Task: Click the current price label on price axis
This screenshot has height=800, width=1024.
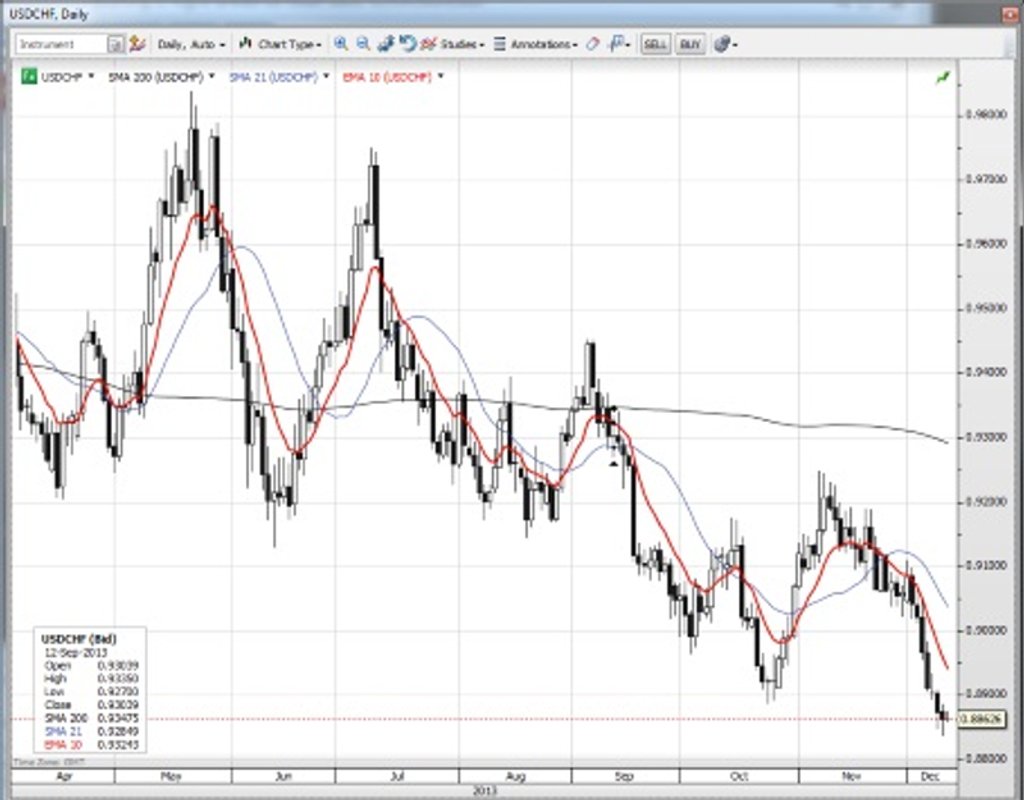Action: click(977, 718)
